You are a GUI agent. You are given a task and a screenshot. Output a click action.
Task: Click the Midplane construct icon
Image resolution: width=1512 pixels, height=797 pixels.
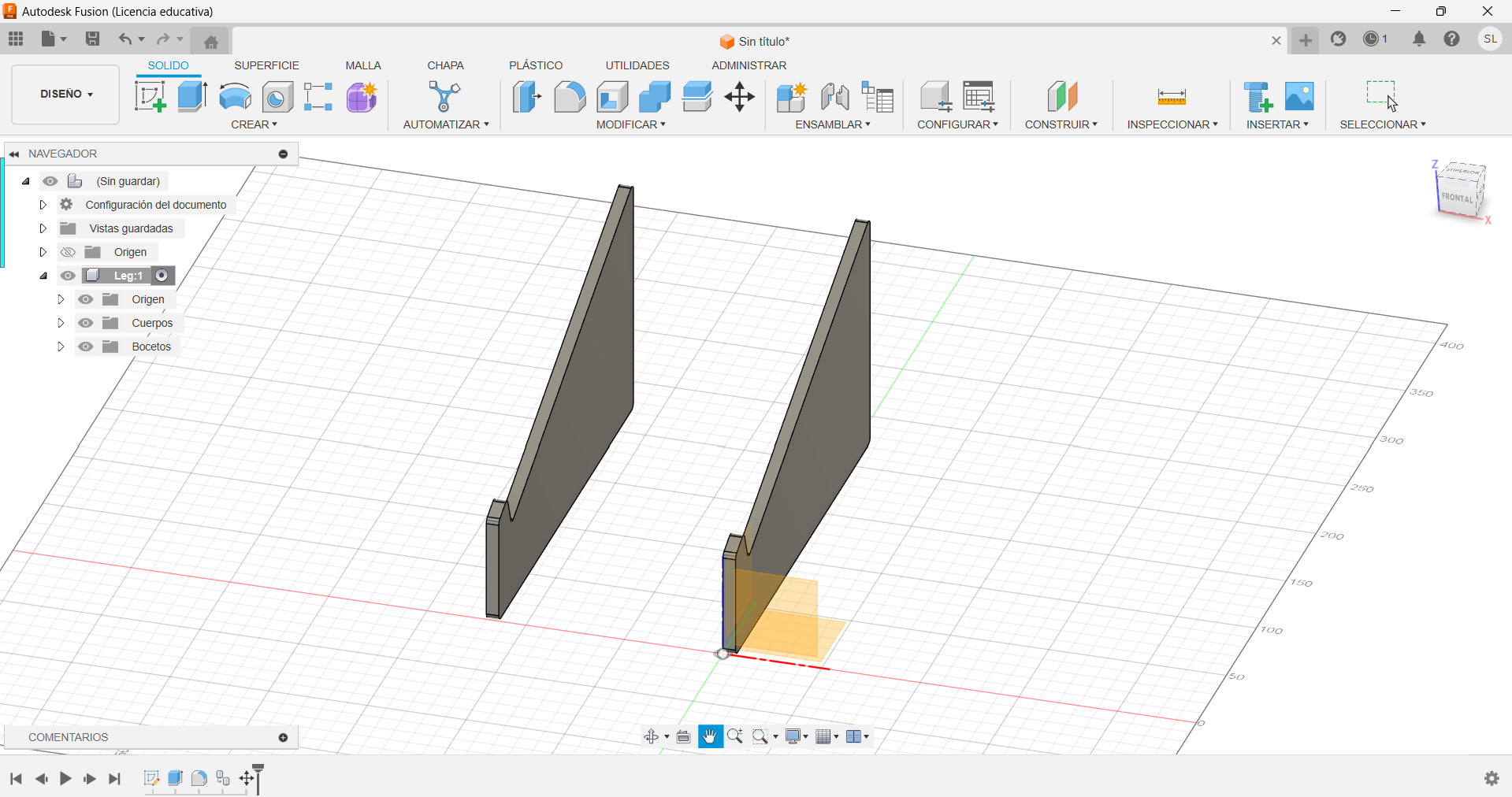[x=1062, y=97]
